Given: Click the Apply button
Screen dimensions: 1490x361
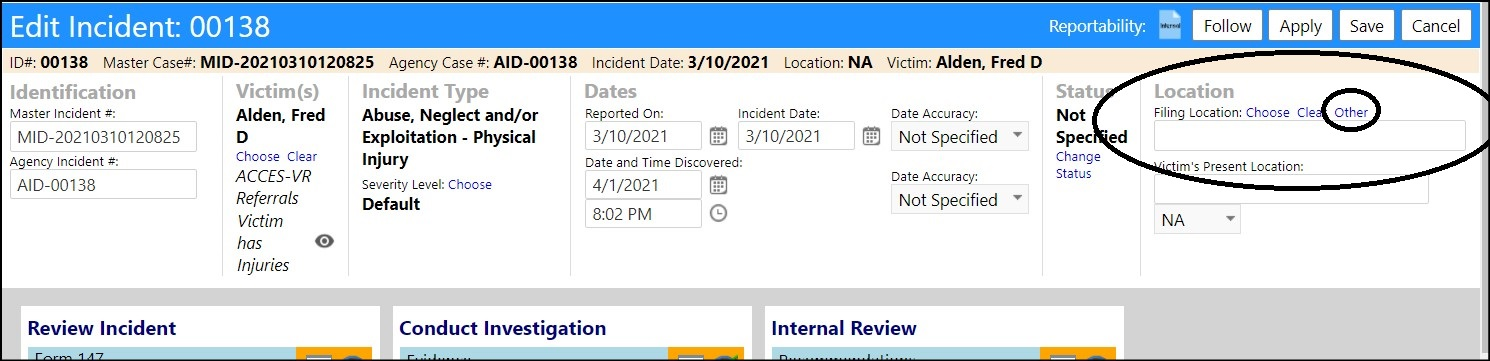Looking at the screenshot, I should click(1300, 26).
